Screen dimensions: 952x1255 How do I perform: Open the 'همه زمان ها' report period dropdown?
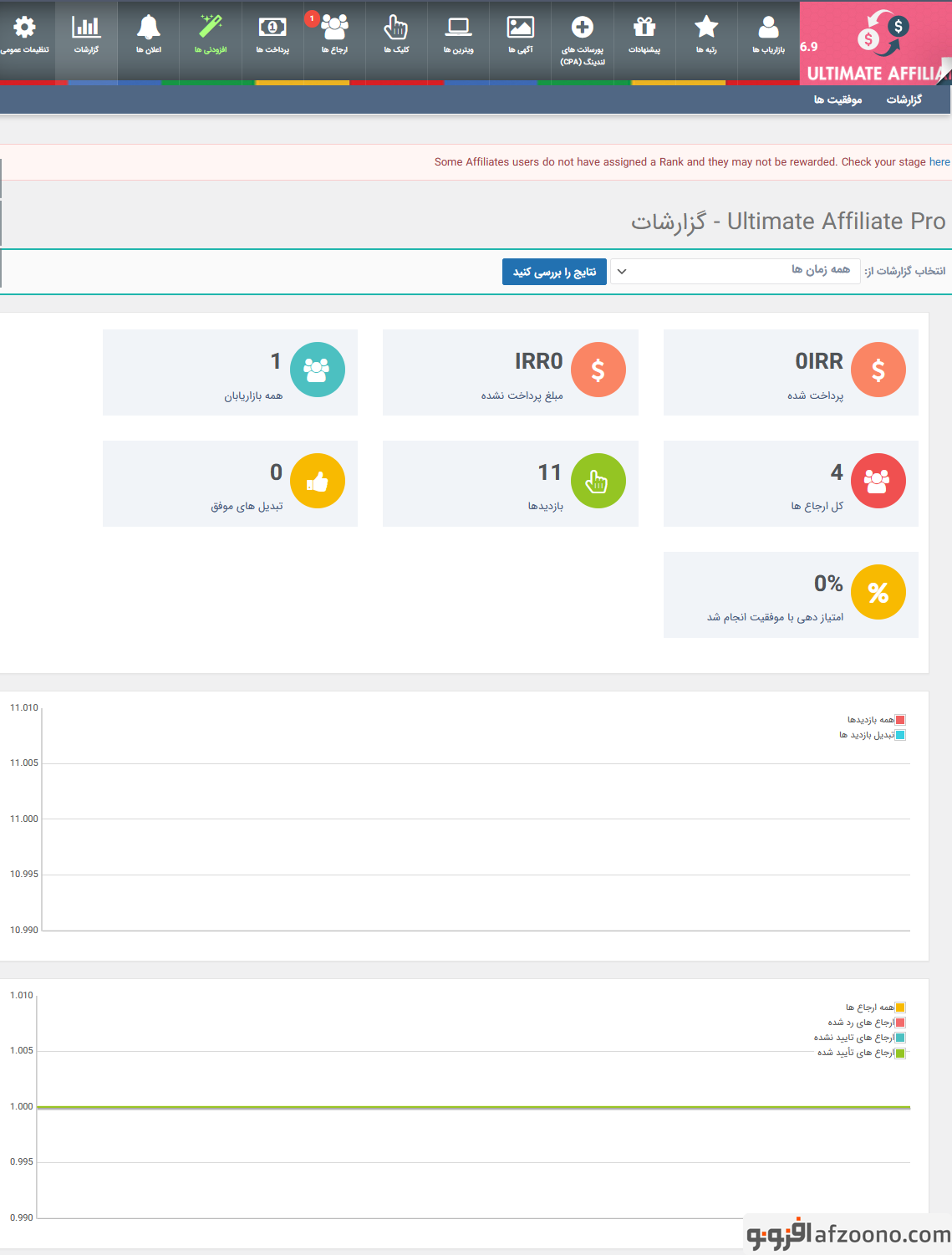(x=736, y=271)
